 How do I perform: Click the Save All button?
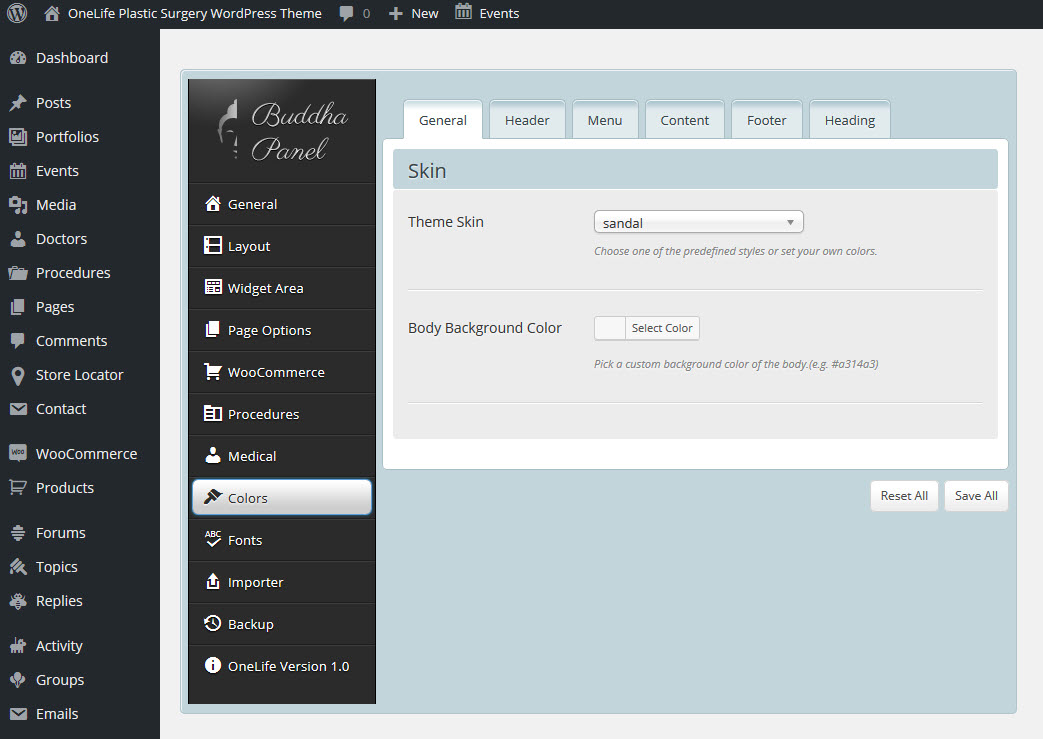pos(975,496)
